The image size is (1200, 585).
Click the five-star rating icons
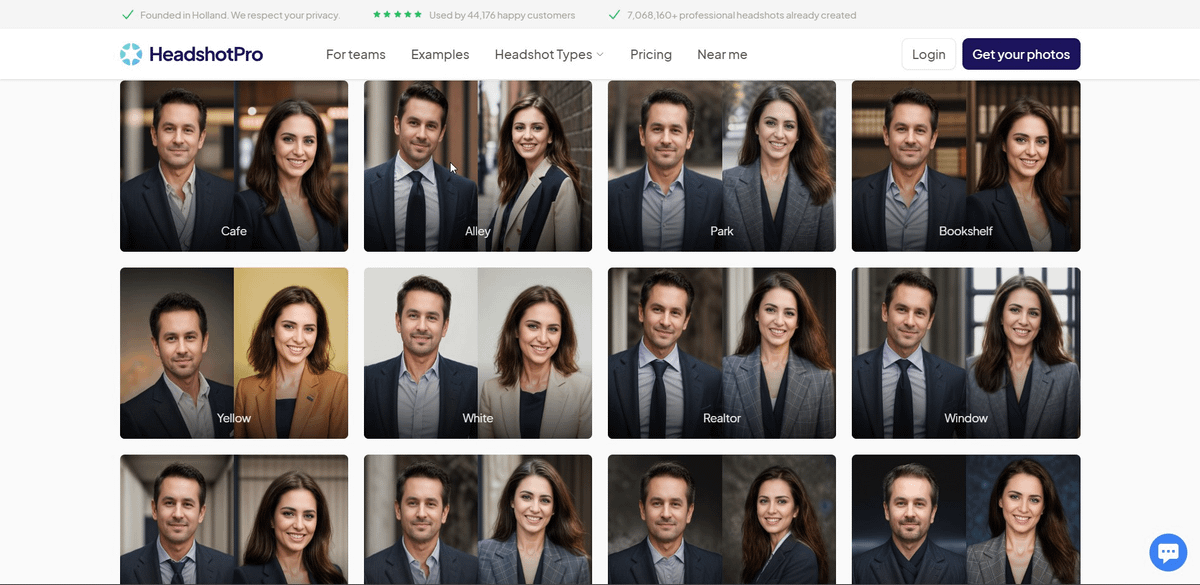[x=397, y=15]
